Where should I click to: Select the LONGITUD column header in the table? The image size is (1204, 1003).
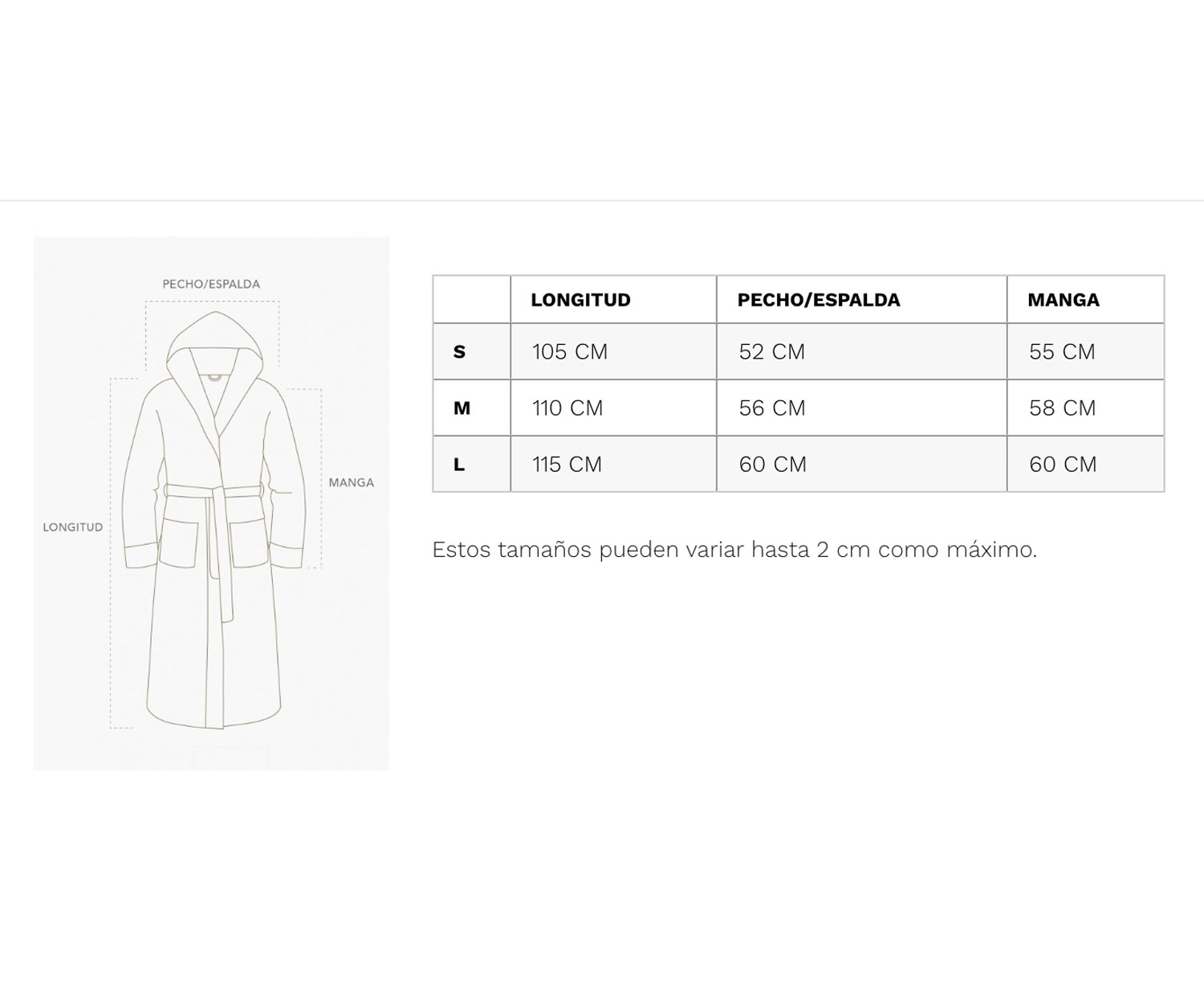(580, 300)
